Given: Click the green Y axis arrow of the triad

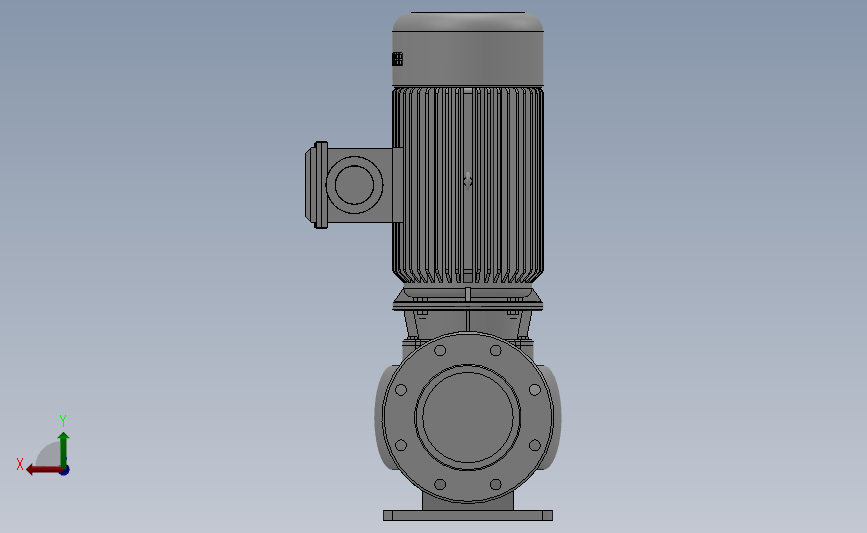Looking at the screenshot, I should click(x=64, y=450).
